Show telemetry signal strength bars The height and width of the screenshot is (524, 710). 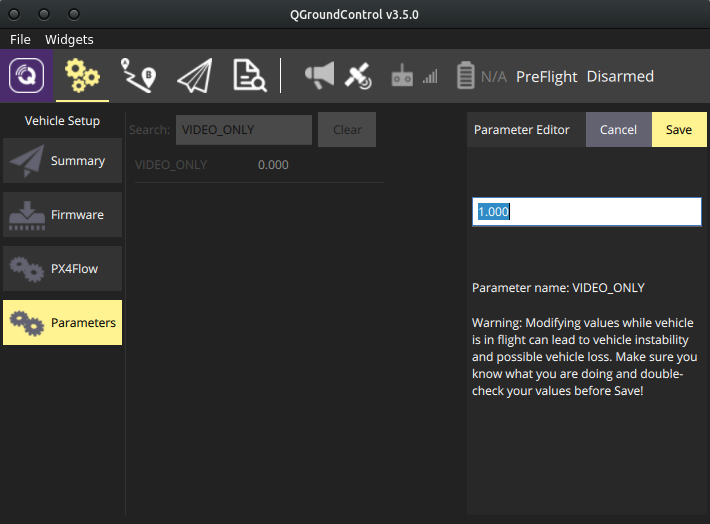pyautogui.click(x=430, y=77)
